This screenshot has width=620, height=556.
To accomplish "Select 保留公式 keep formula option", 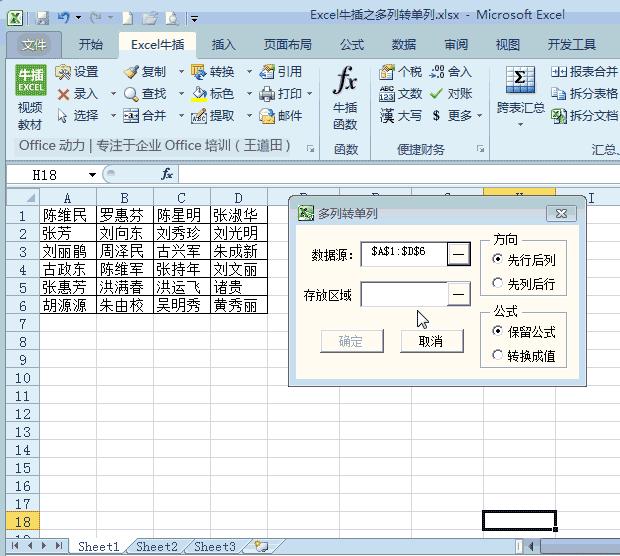I will click(497, 331).
